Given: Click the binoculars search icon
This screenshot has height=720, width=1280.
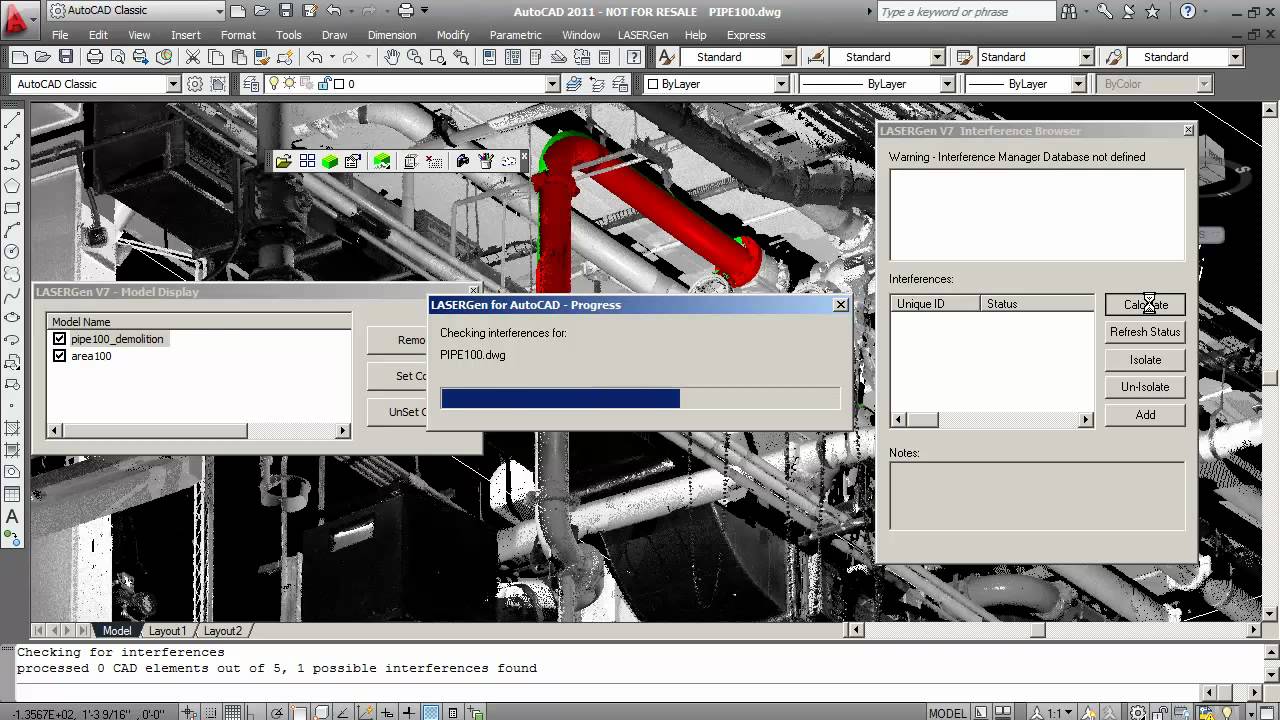Looking at the screenshot, I should point(1070,12).
